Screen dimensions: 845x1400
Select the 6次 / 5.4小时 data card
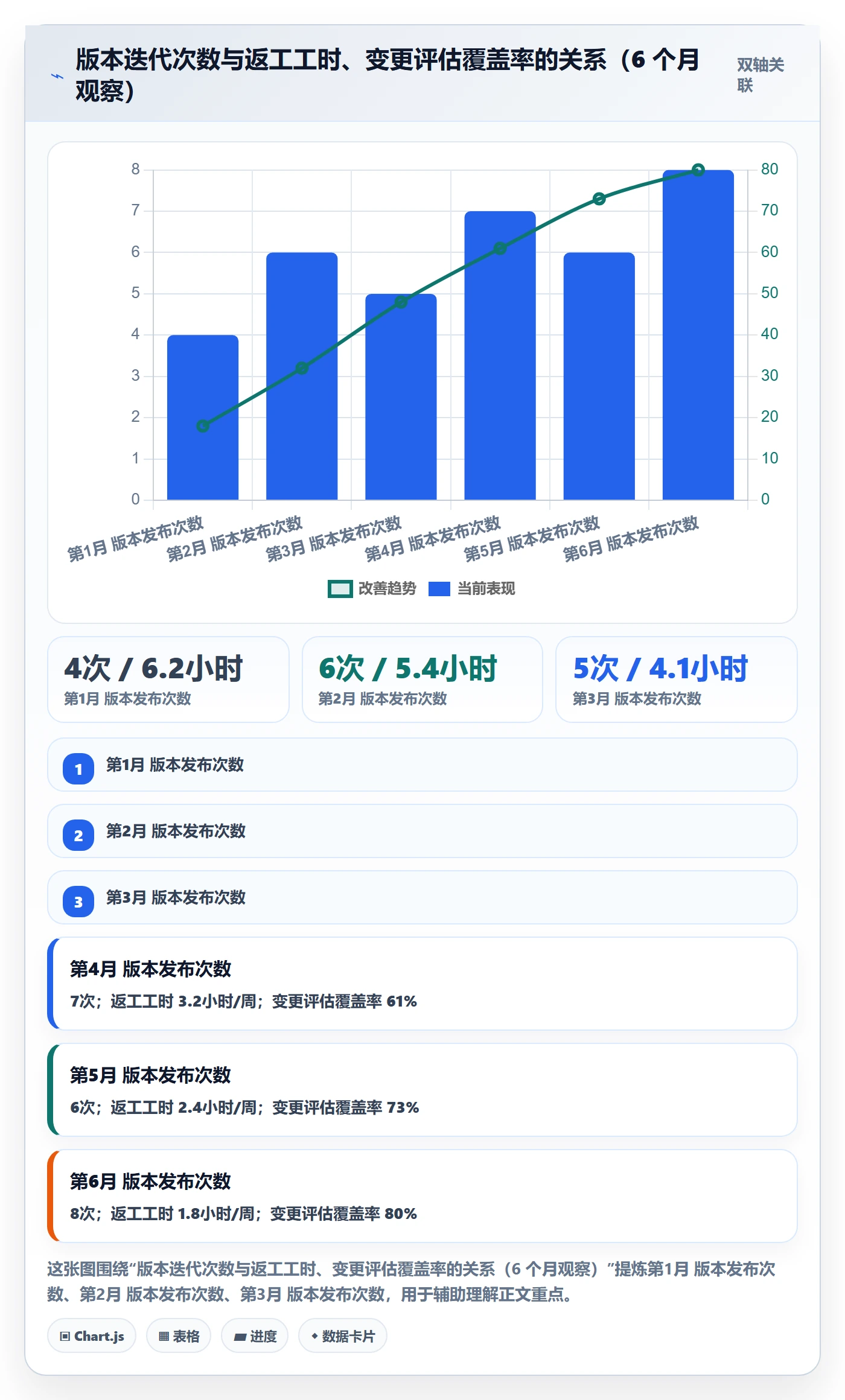pyautogui.click(x=422, y=679)
